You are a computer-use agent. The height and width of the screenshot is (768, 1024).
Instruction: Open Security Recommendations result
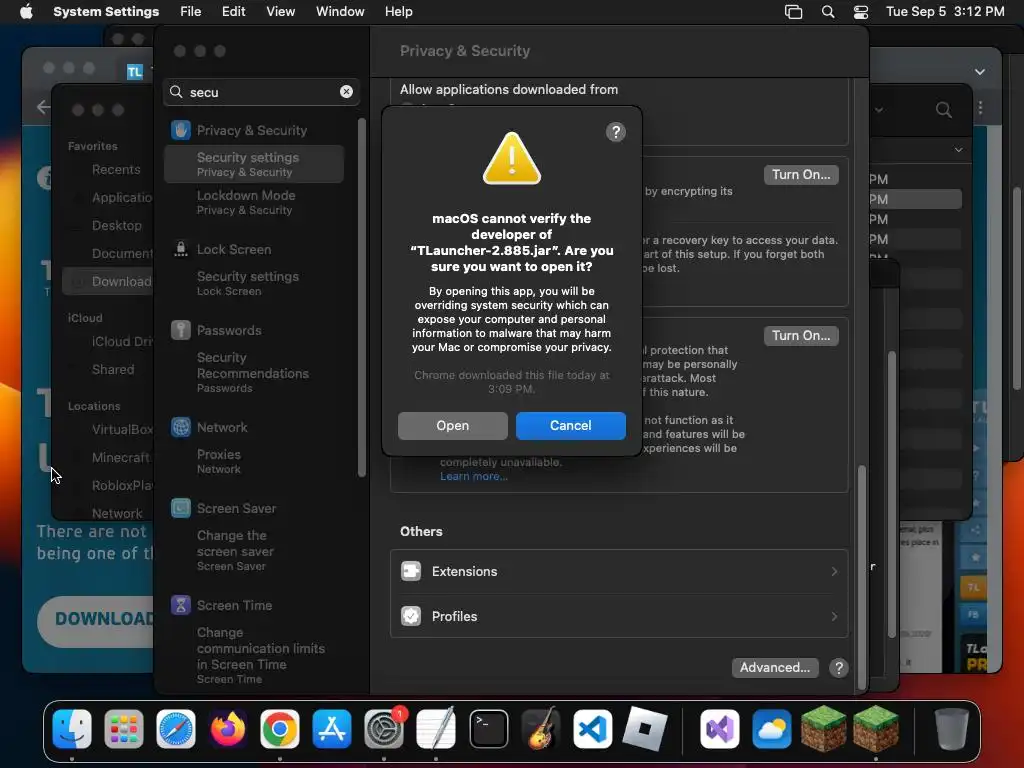[x=254, y=372]
